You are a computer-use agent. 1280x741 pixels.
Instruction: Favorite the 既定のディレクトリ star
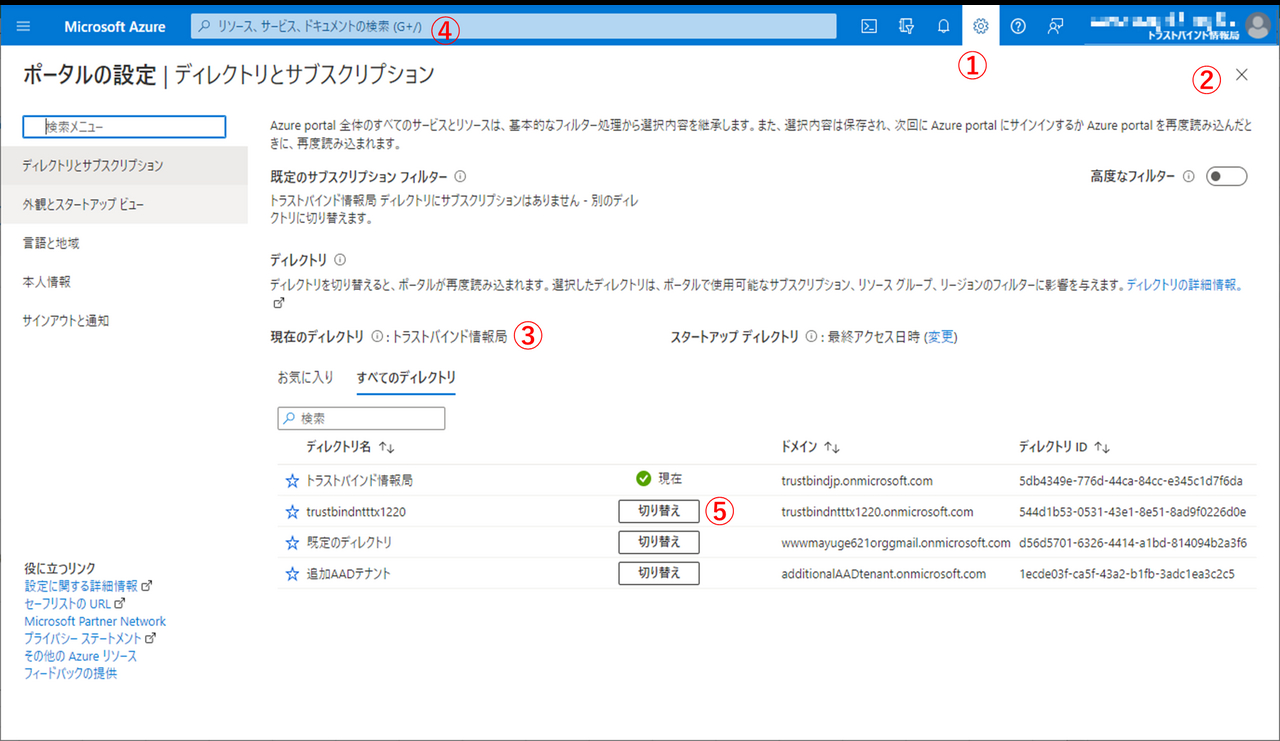pos(292,543)
